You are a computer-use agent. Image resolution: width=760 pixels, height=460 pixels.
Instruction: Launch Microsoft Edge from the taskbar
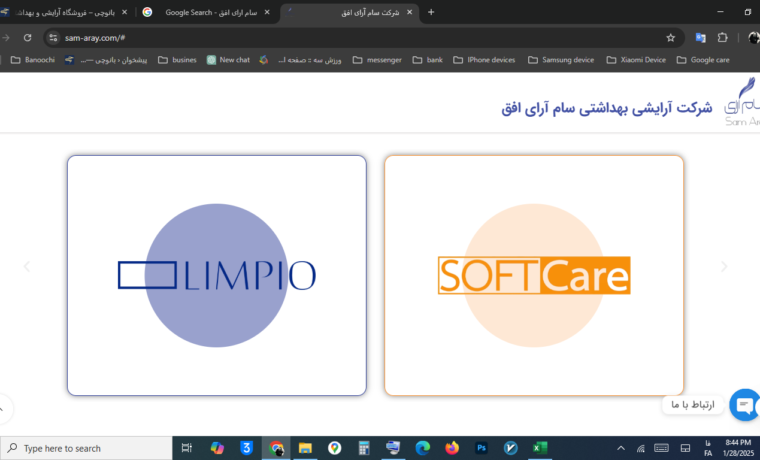click(423, 448)
